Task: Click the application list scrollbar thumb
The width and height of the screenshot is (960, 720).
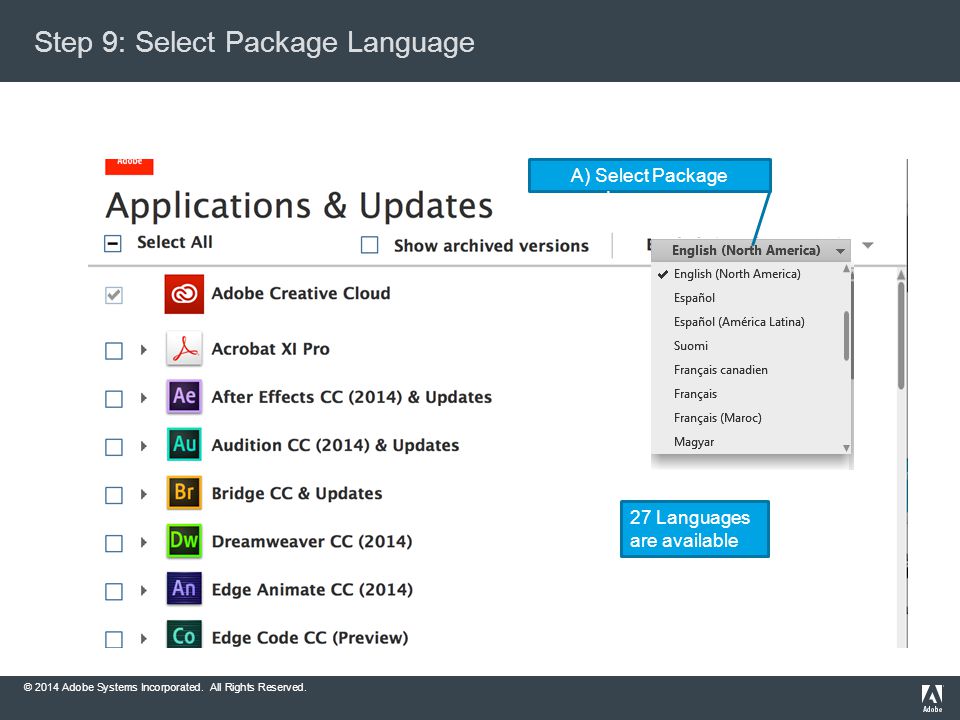Action: pos(901,335)
